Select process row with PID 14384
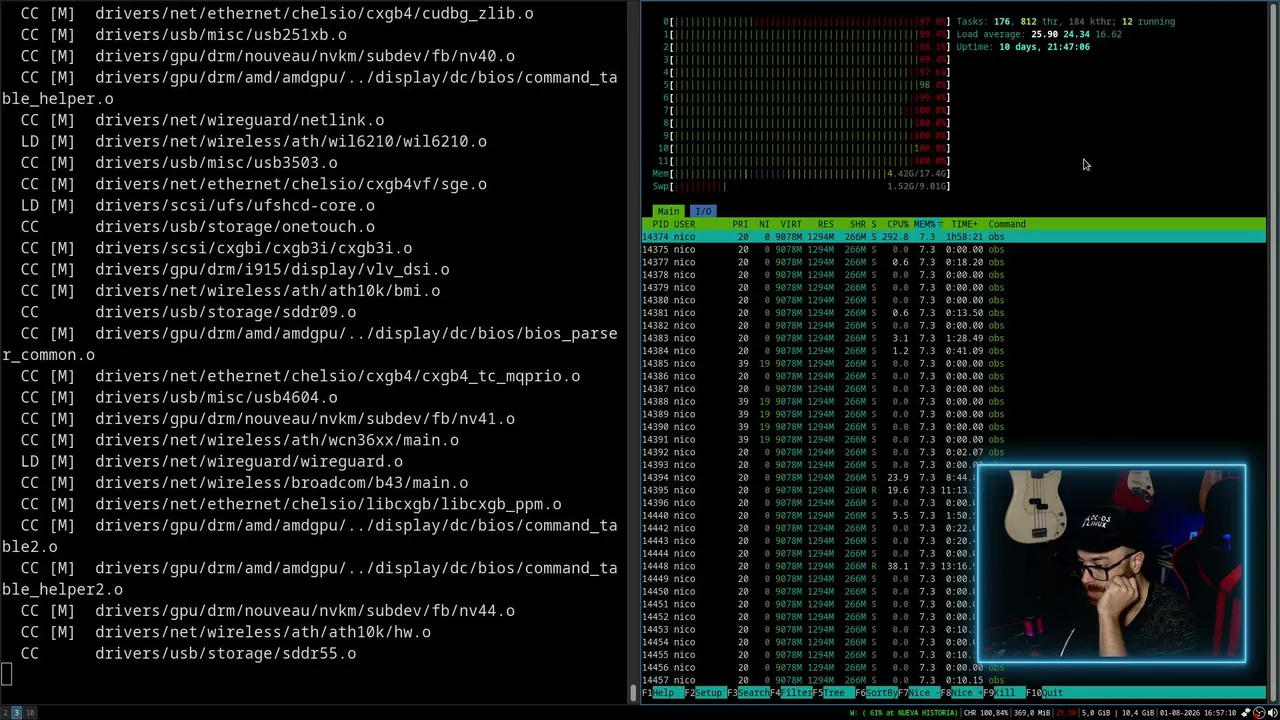 click(x=954, y=351)
